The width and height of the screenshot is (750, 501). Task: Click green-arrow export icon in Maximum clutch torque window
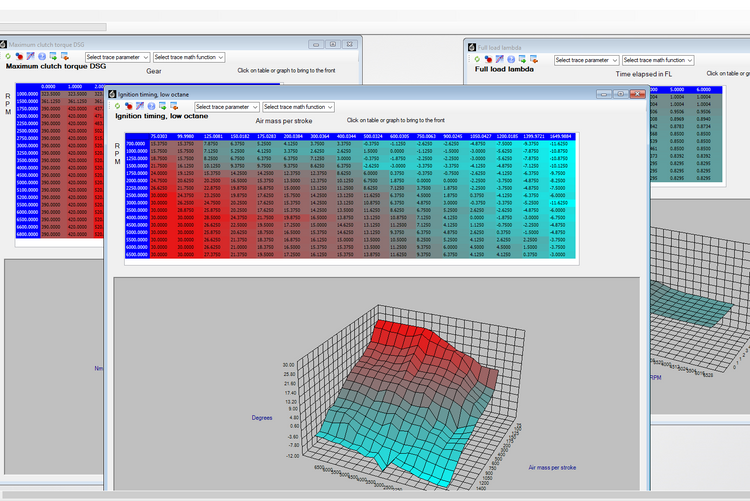point(54,56)
